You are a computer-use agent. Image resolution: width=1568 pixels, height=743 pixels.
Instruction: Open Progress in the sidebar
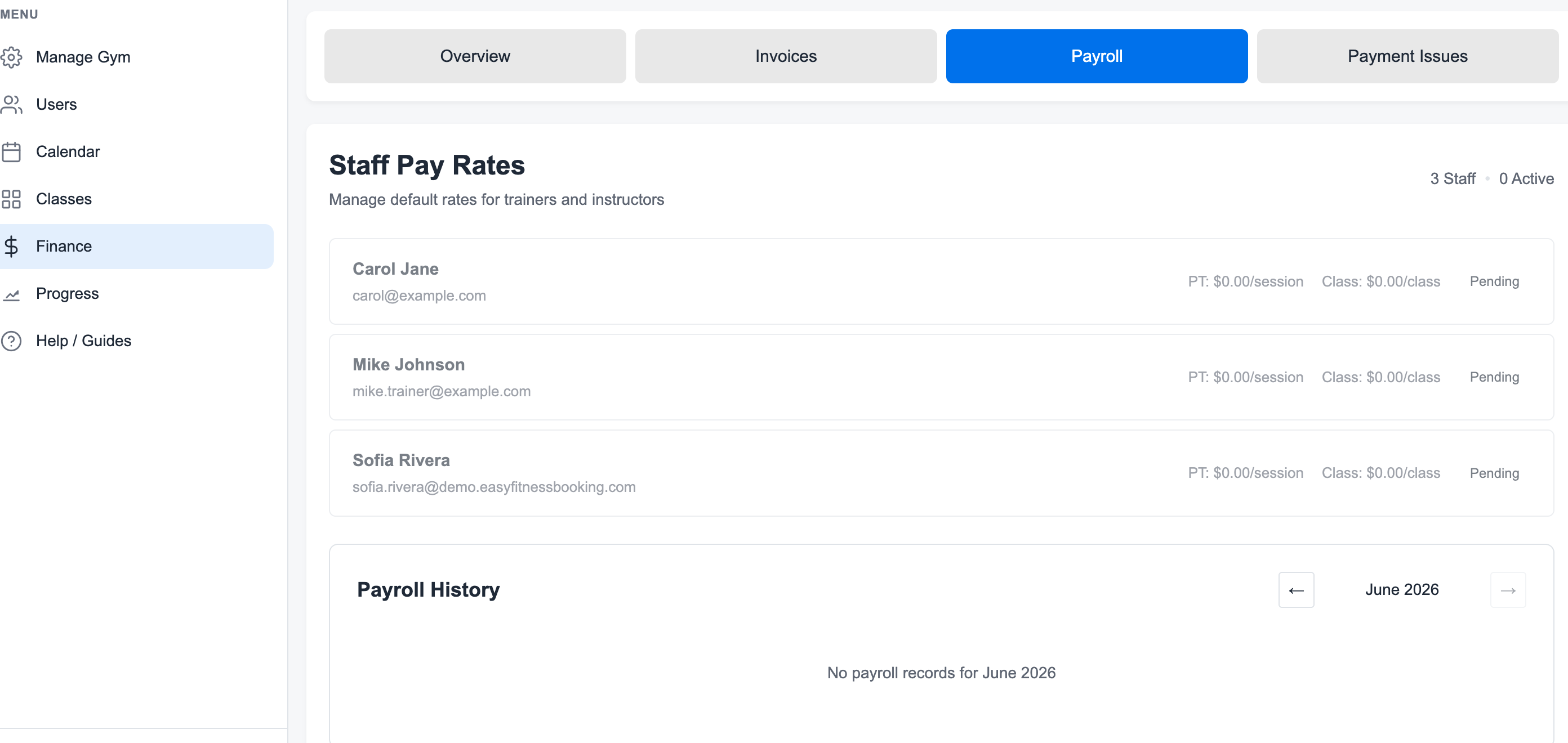click(136, 294)
